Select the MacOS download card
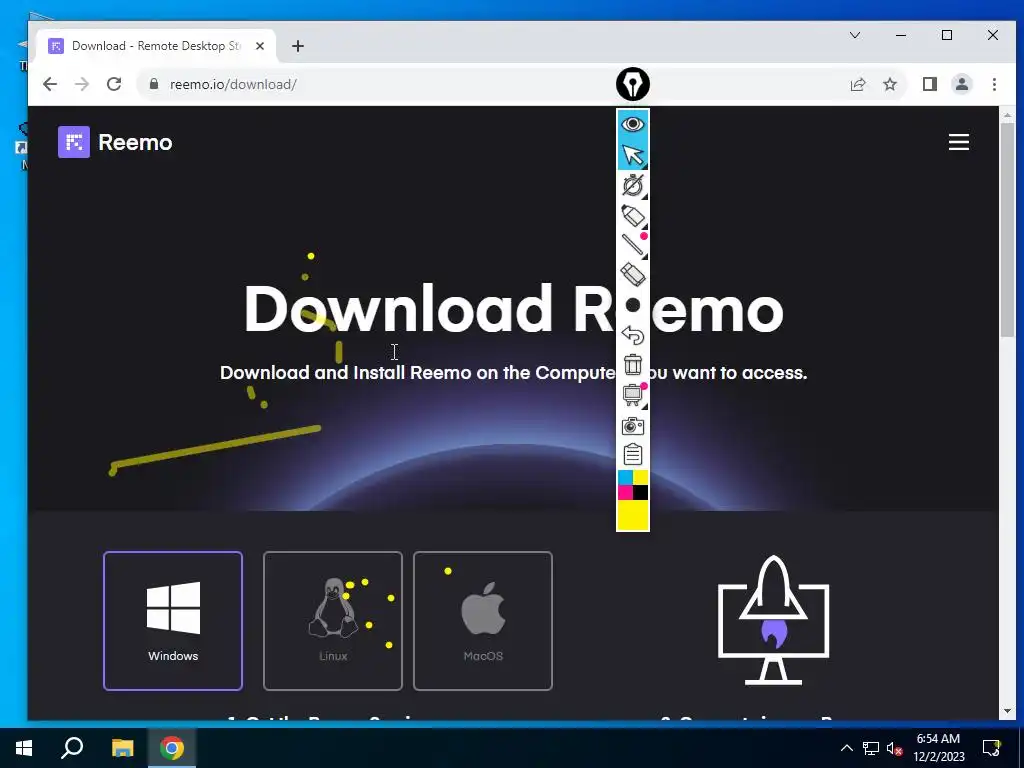Viewport: 1024px width, 768px height. coord(483,621)
